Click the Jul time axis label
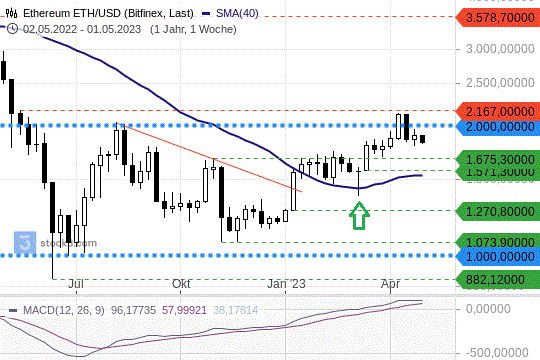540x360 pixels. (76, 284)
